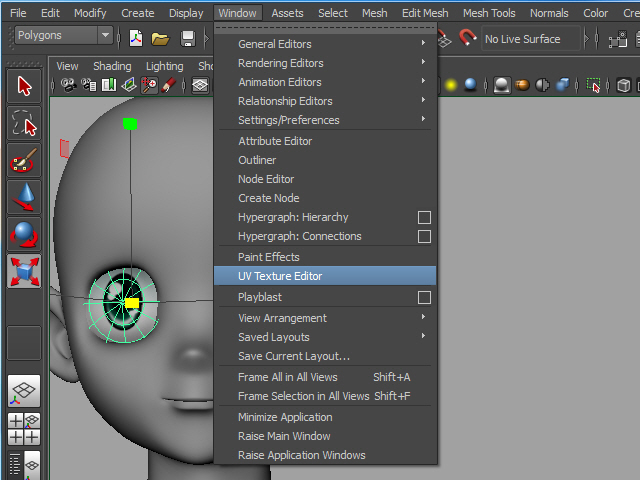This screenshot has height=480, width=640.
Task: Open the Normals menu
Action: (549, 13)
